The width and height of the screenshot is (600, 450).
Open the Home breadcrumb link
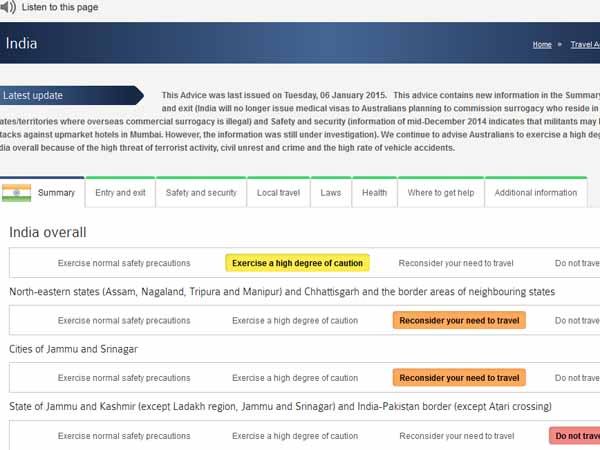542,45
